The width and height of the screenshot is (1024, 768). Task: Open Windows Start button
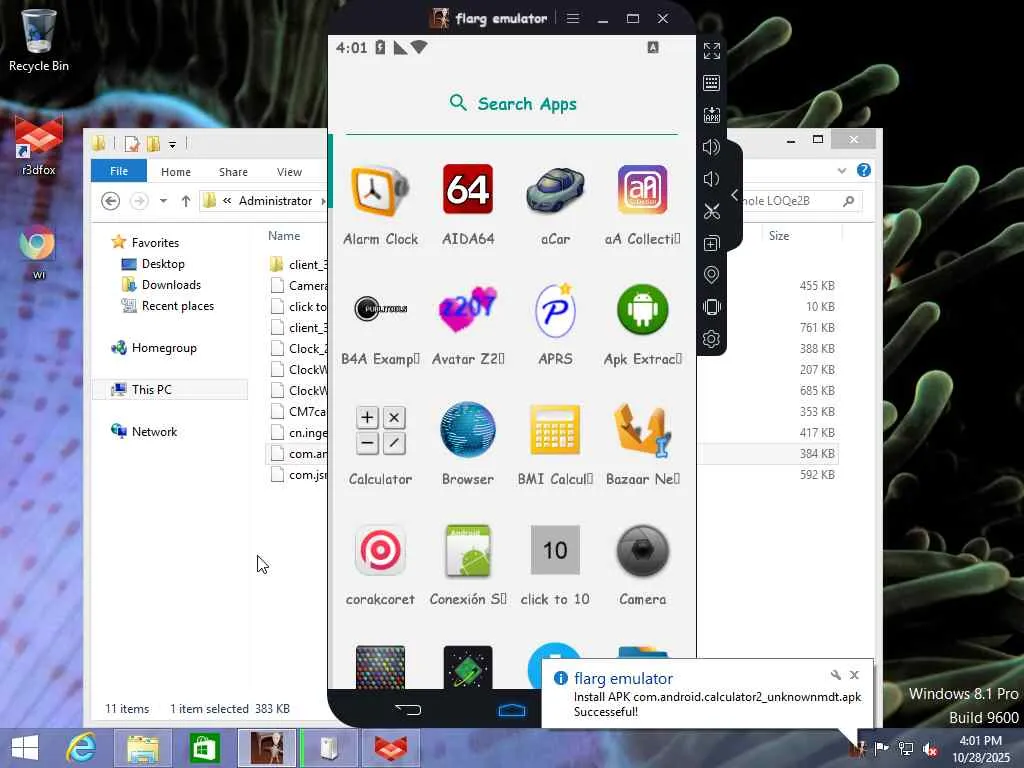point(25,748)
